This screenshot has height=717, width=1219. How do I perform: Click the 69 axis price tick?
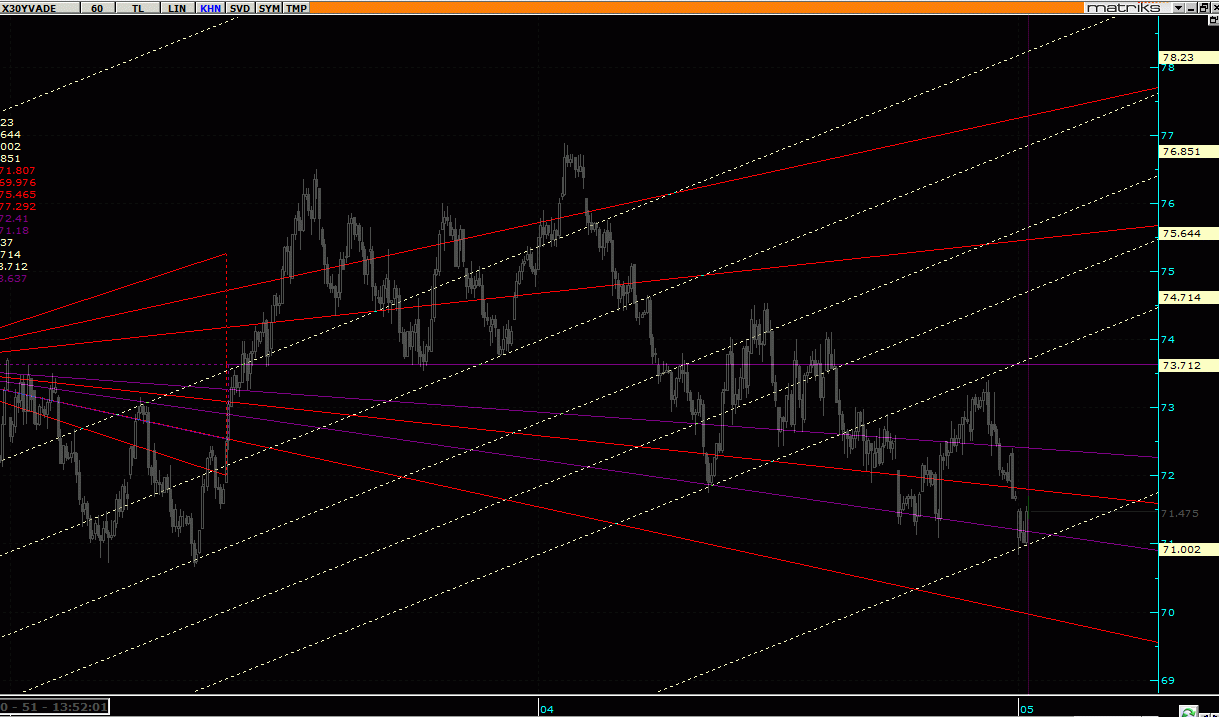[1167, 681]
